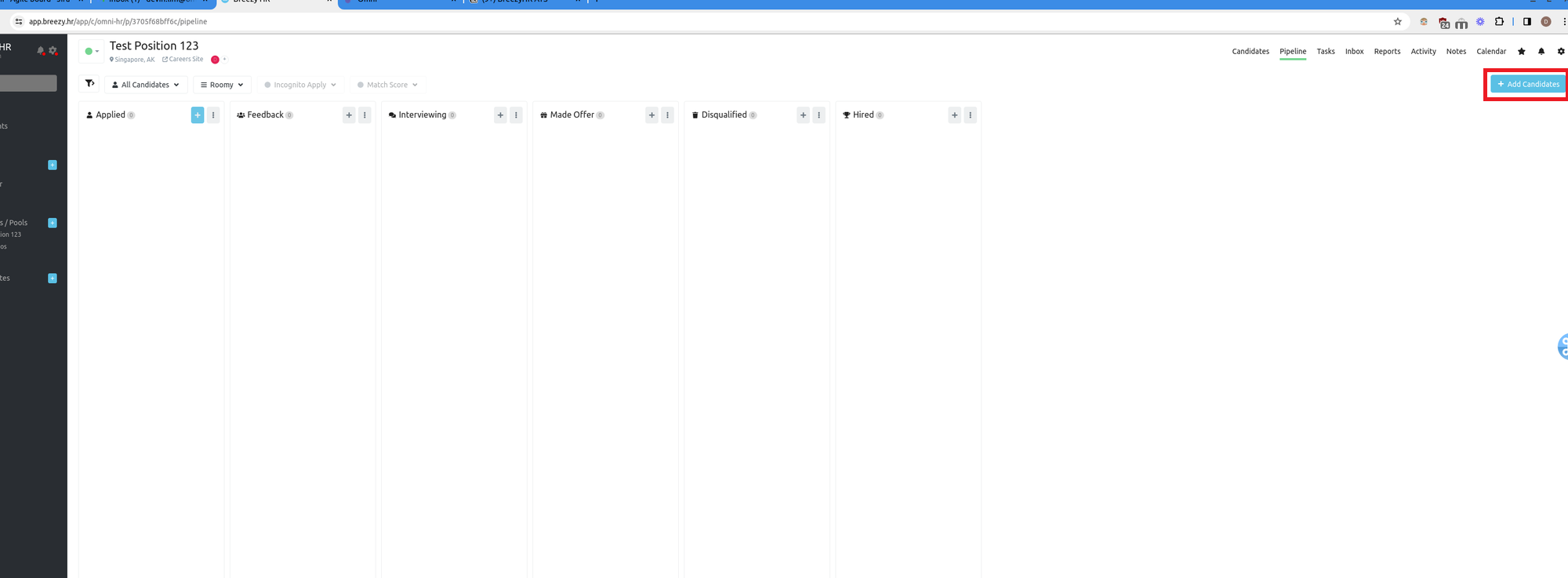
Task: Click Singapore, AK location text
Action: coord(132,60)
